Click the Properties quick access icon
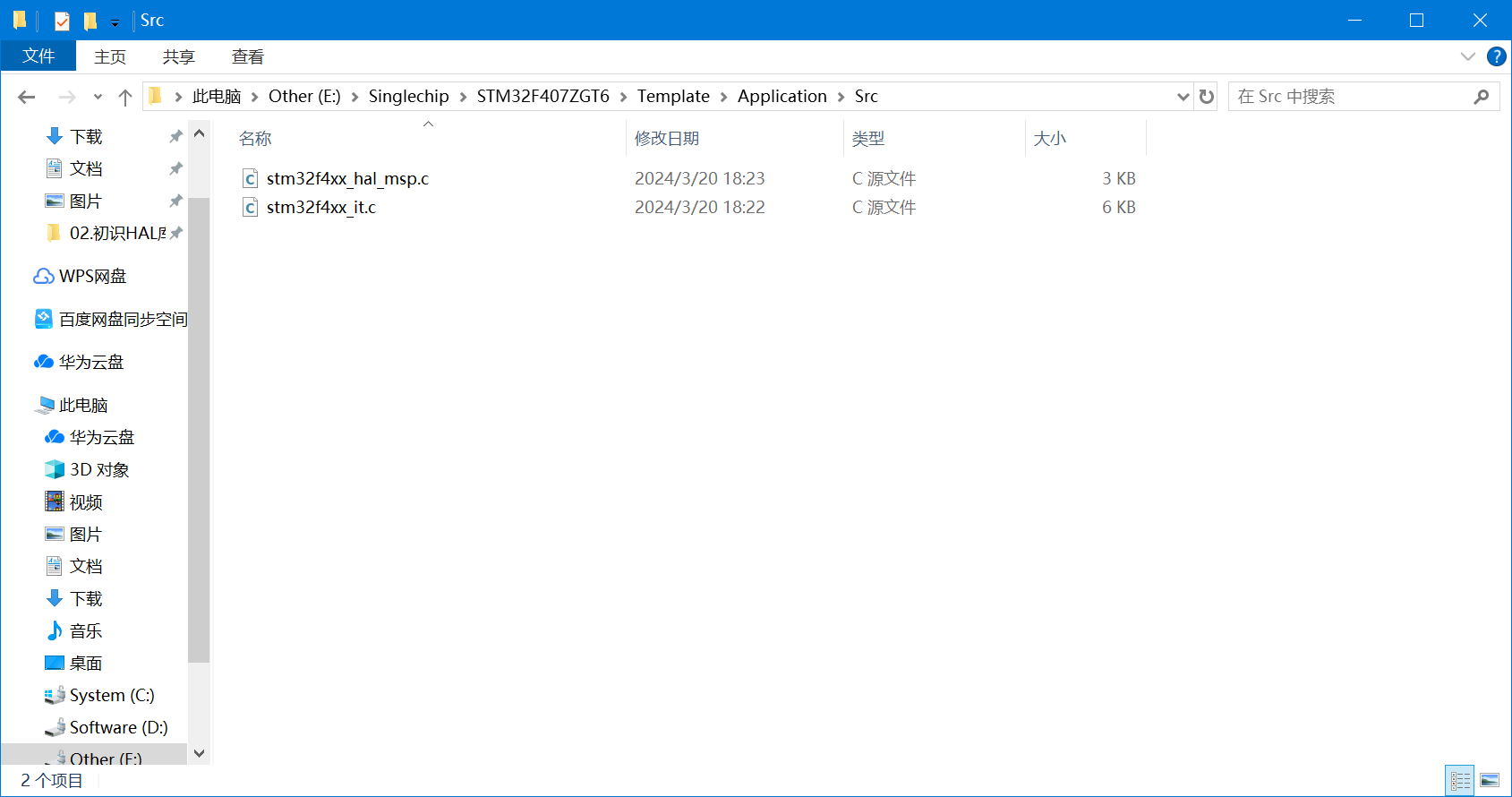The width and height of the screenshot is (1512, 797). click(62, 21)
